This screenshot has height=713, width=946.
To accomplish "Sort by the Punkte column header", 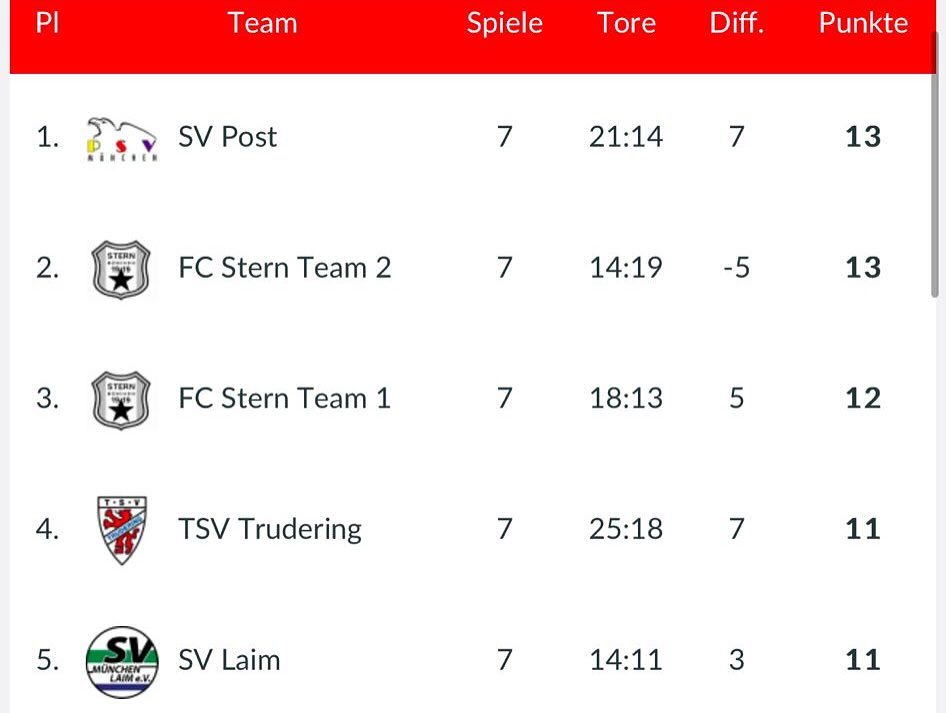I will click(x=863, y=23).
